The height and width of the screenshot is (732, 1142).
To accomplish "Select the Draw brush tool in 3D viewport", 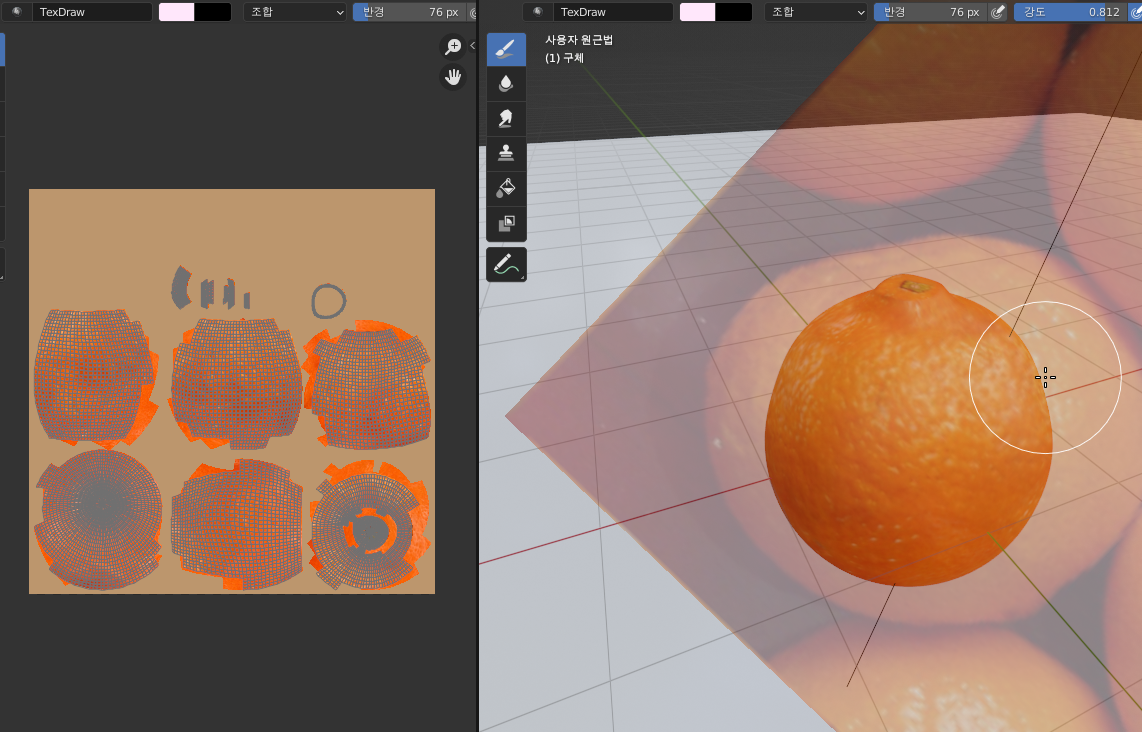I will click(506, 49).
